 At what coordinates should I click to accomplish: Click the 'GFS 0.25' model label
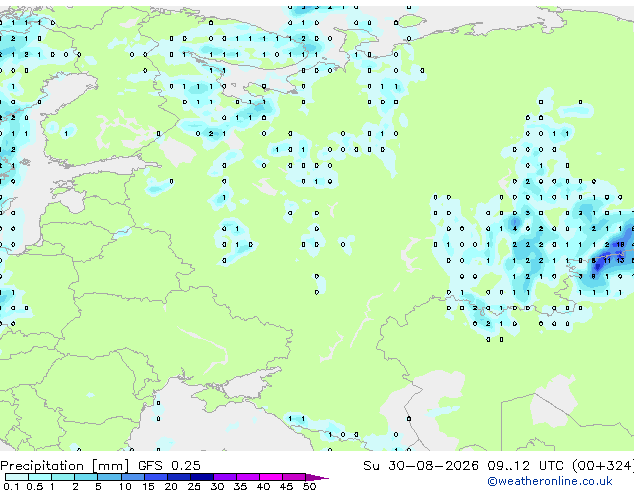click(169, 466)
